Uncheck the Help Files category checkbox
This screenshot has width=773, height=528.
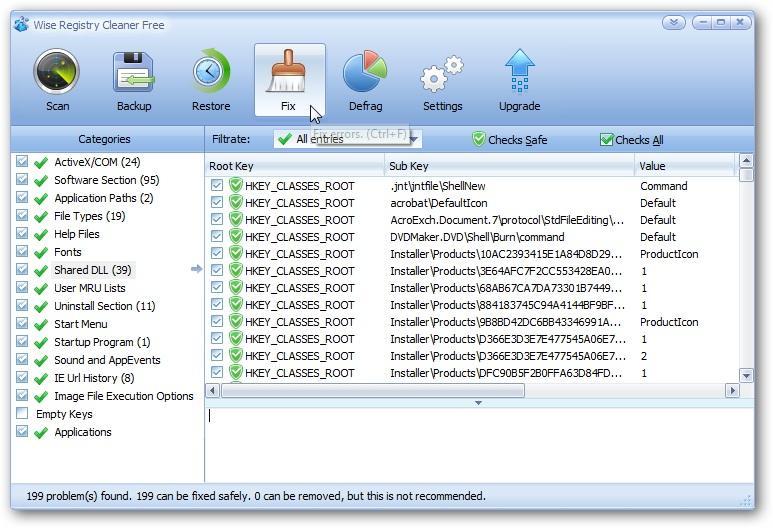click(x=22, y=233)
